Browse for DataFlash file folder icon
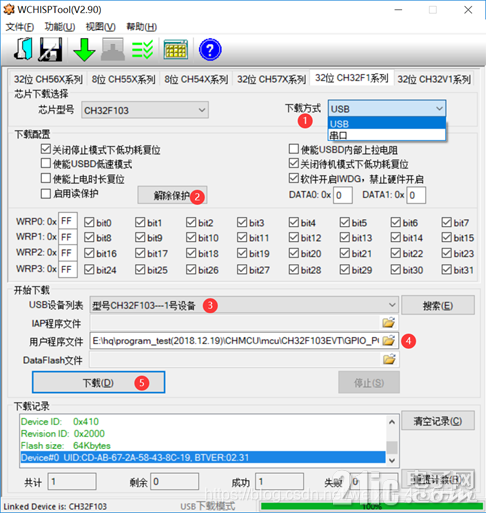This screenshot has height=513, width=486. pyautogui.click(x=389, y=359)
